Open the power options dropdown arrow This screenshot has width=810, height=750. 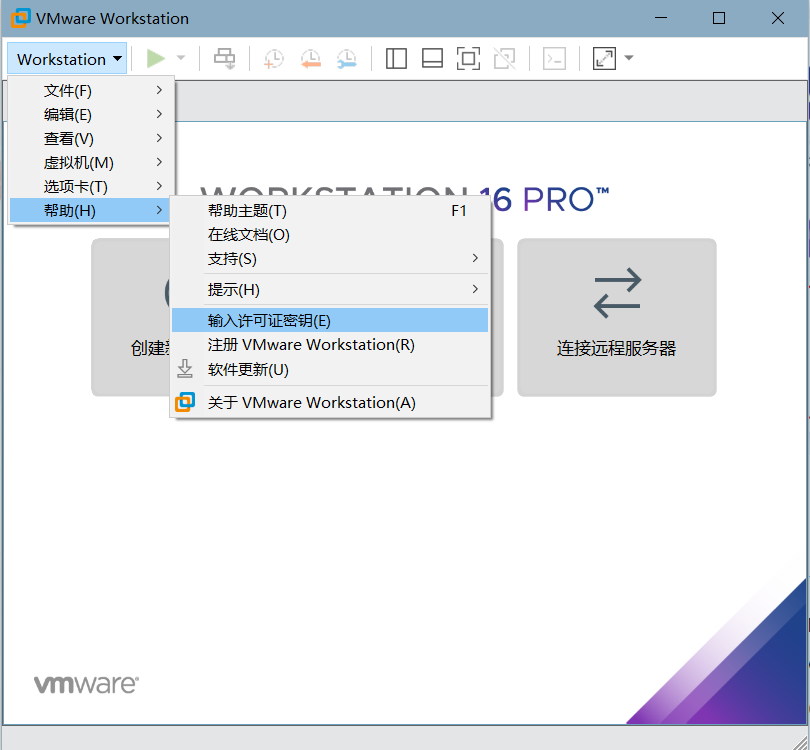tap(181, 58)
